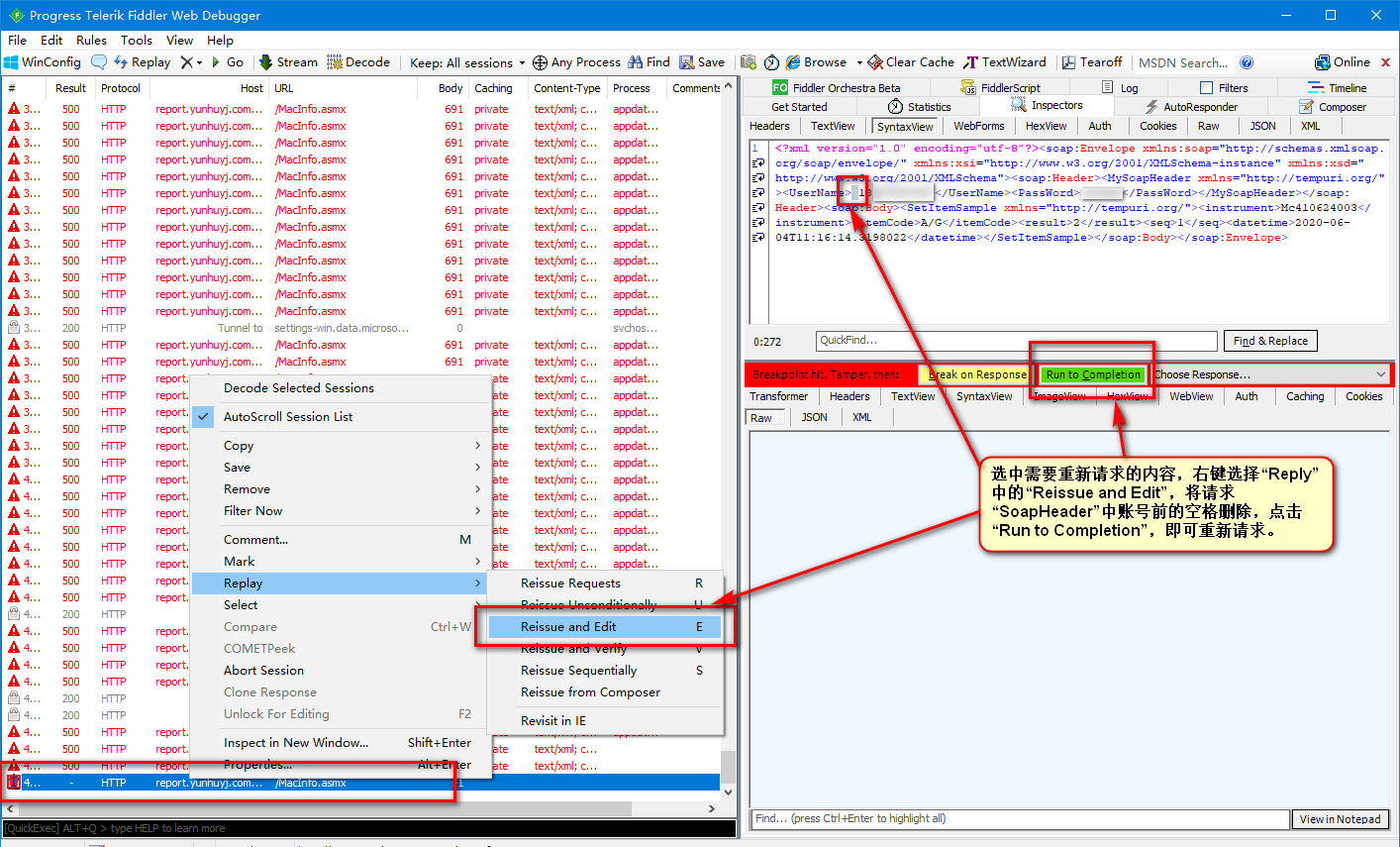Click the response Find text field
The height and width of the screenshot is (847, 1400).
tap(1020, 819)
